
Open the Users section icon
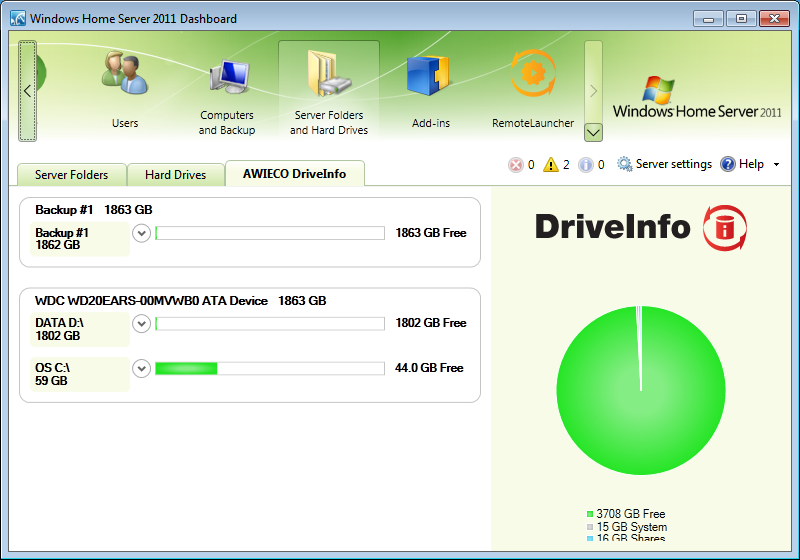click(x=124, y=73)
